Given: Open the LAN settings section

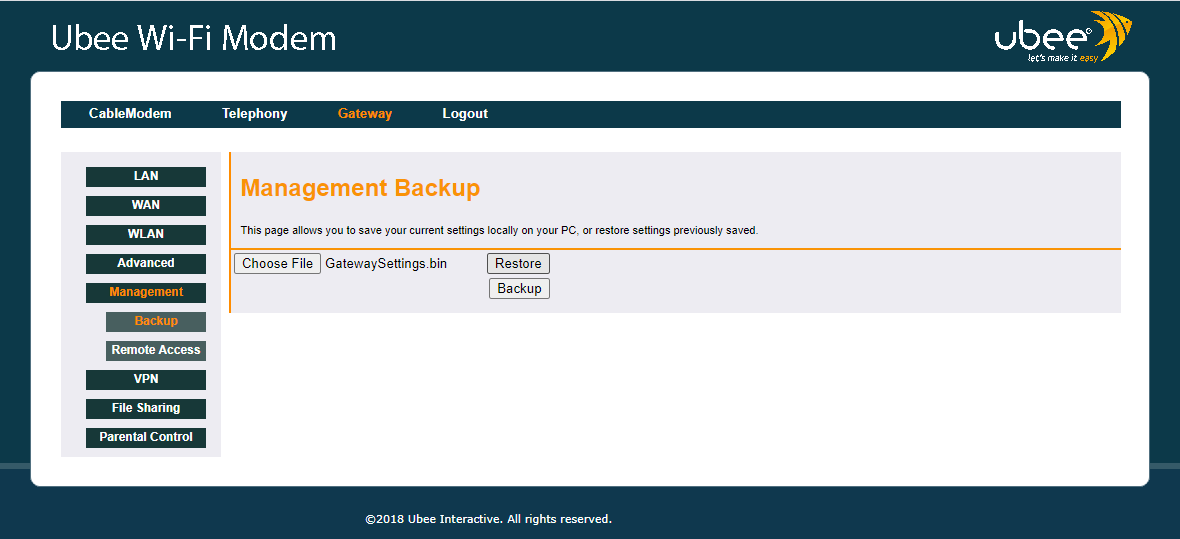Looking at the screenshot, I should point(146,176).
